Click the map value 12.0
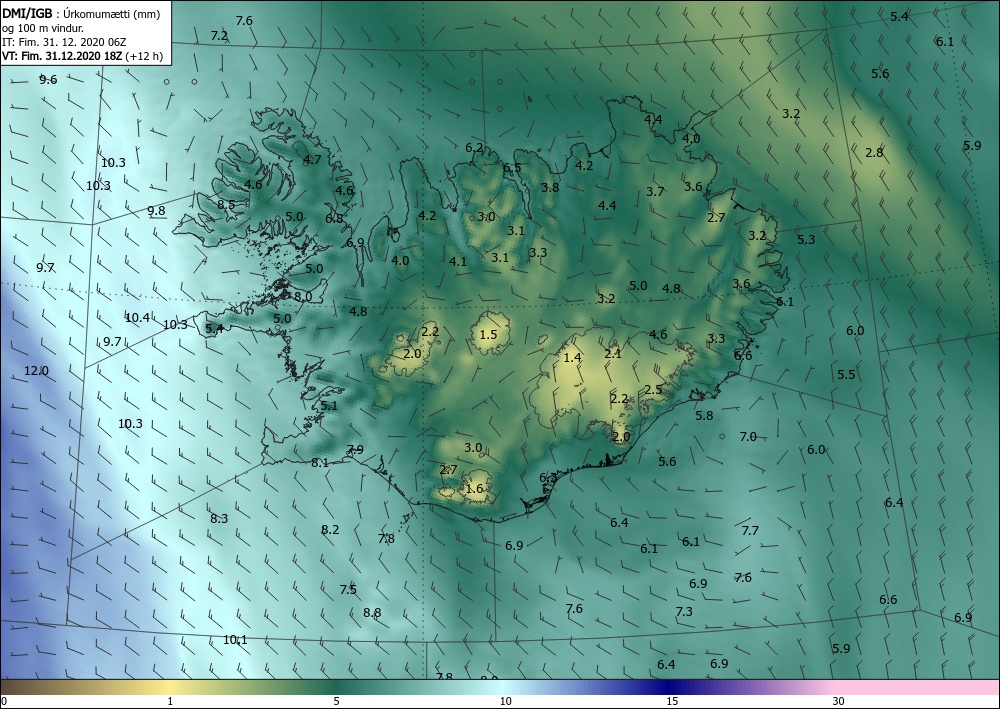Image resolution: width=1000 pixels, height=709 pixels. [x=36, y=370]
